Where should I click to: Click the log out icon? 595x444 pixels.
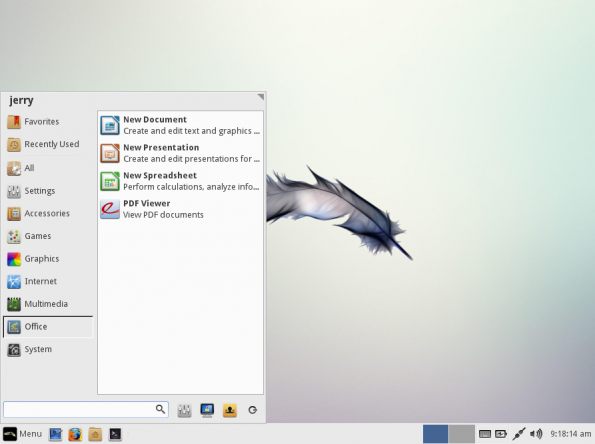click(252, 410)
